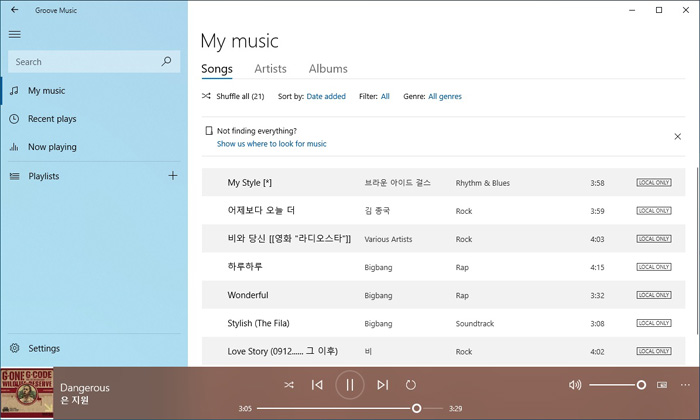Toggle repeat mode
This screenshot has height=420, width=700.
411,385
